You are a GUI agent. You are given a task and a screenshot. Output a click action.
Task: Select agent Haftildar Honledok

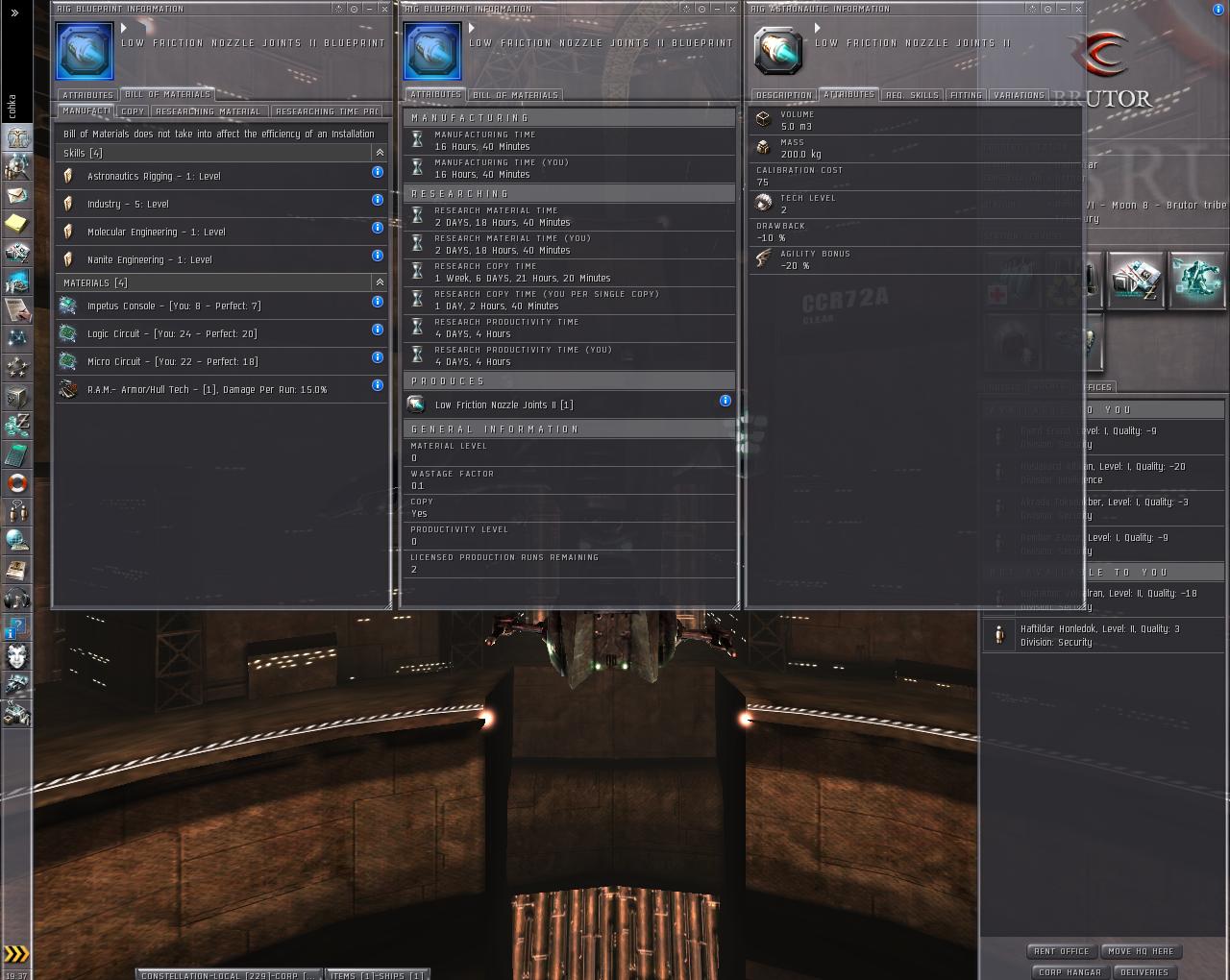coord(1103,635)
